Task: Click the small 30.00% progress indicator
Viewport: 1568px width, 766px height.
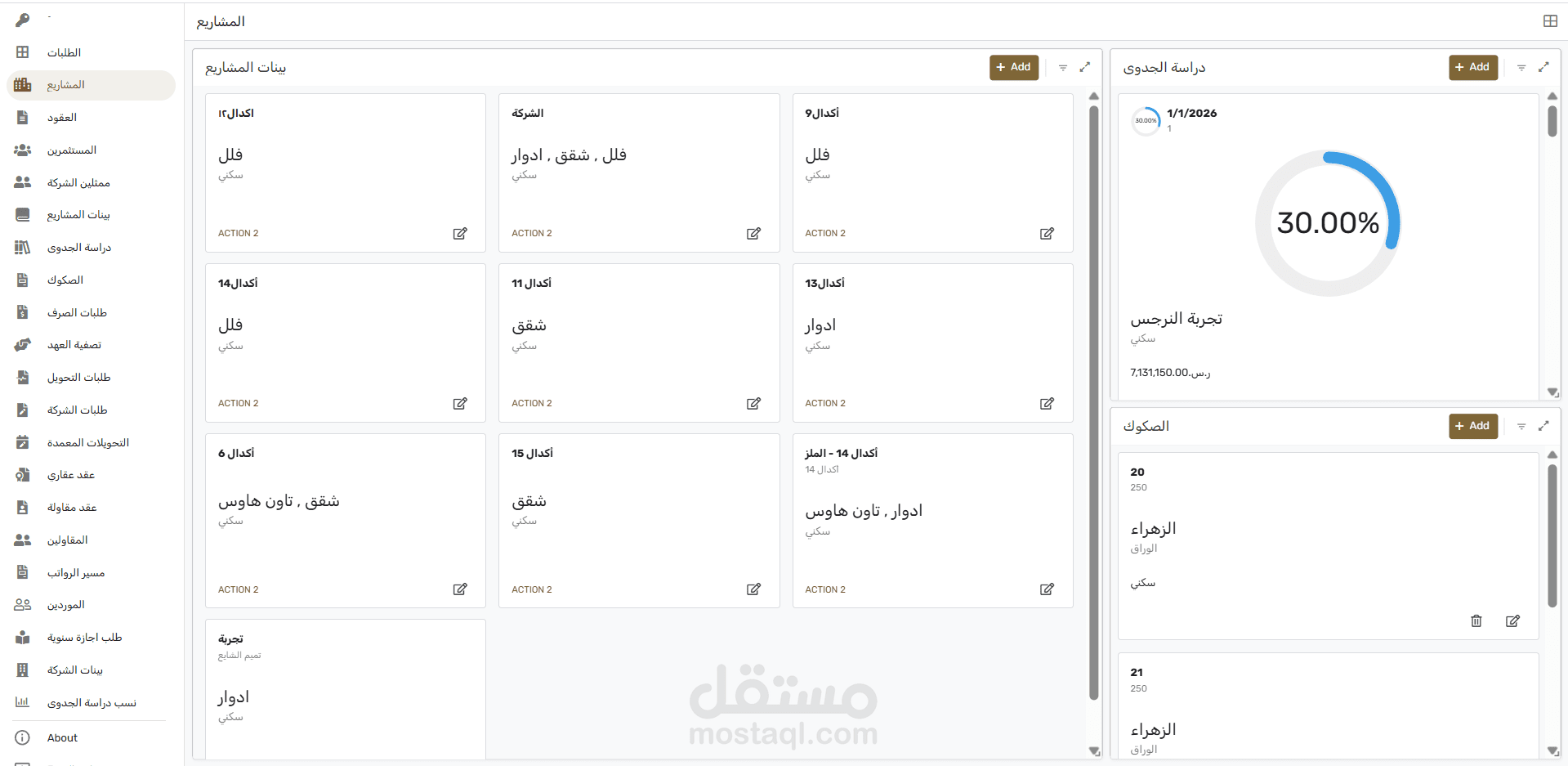Action: click(1146, 121)
